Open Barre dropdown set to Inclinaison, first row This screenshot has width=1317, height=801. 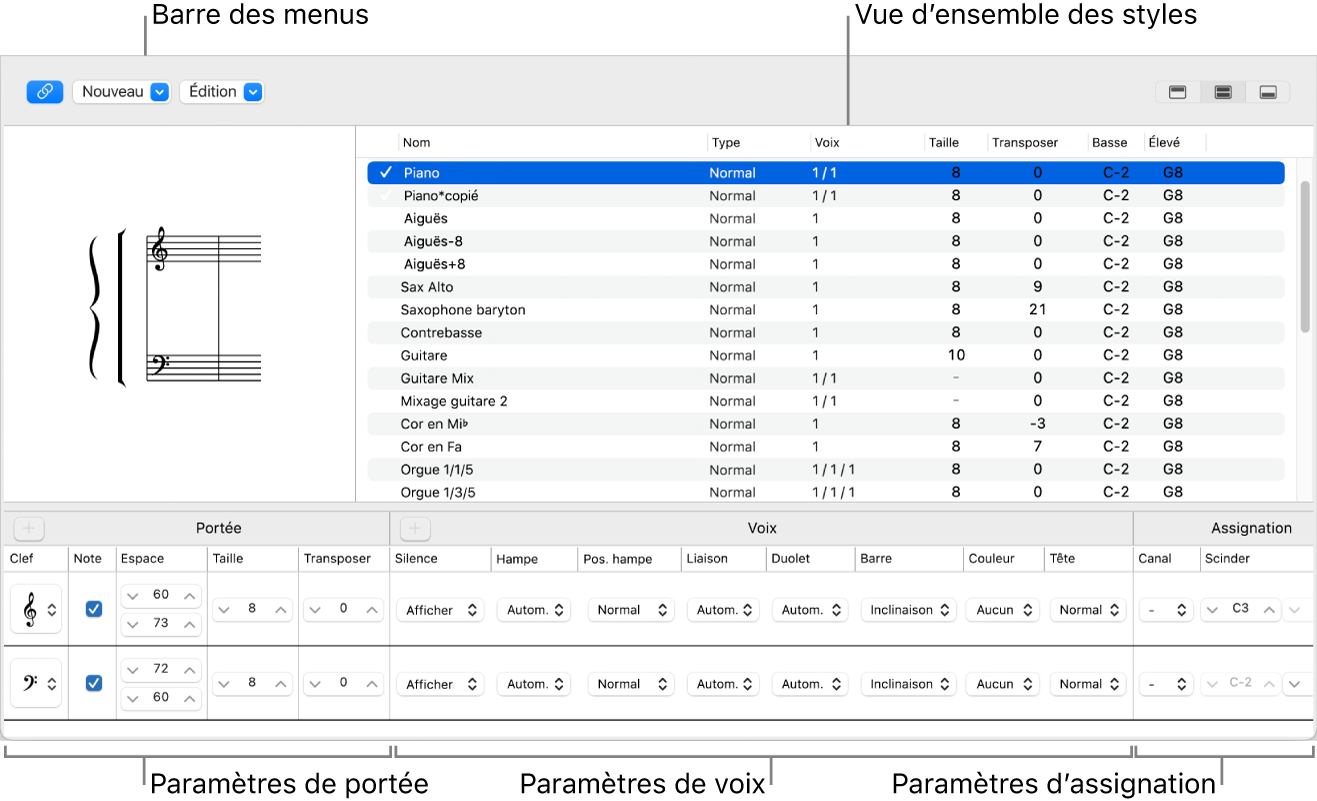pos(908,610)
